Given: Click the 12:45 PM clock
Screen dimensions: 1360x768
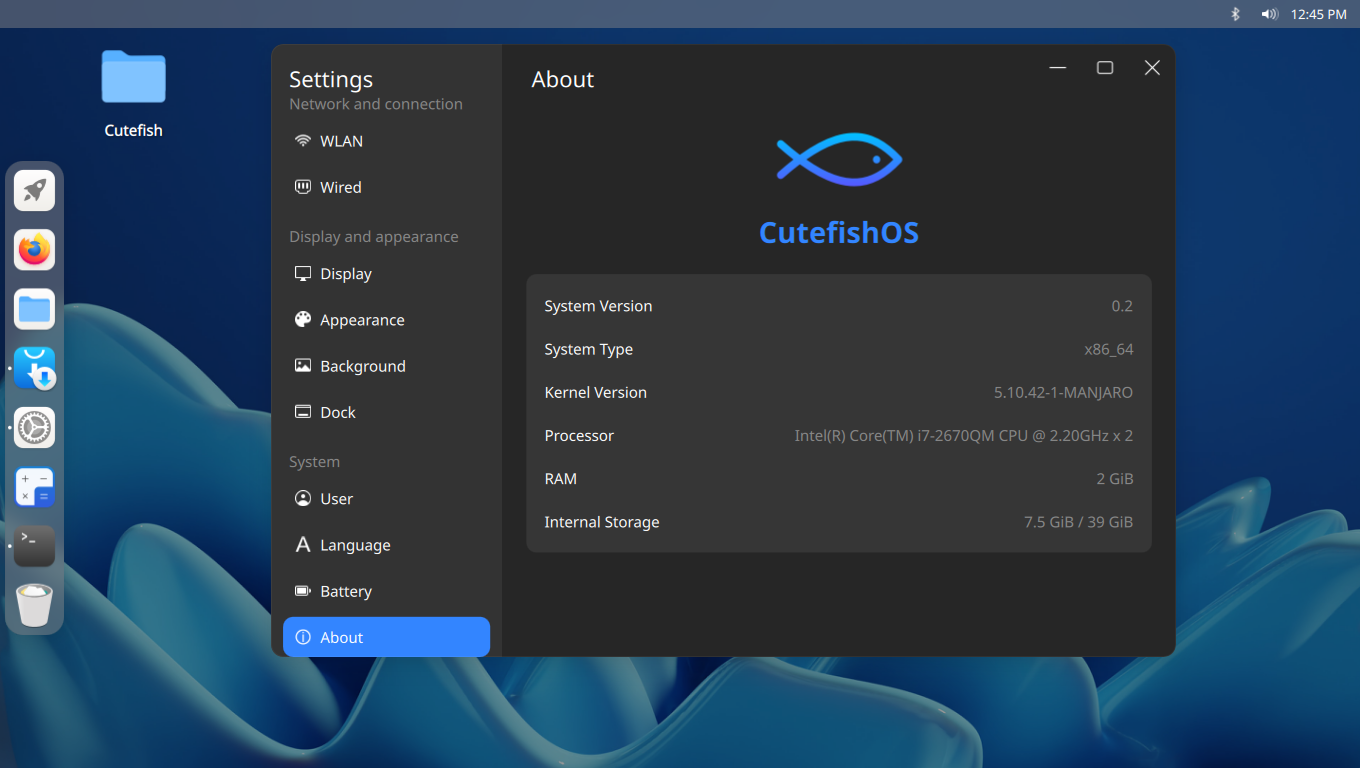Looking at the screenshot, I should pyautogui.click(x=1318, y=14).
